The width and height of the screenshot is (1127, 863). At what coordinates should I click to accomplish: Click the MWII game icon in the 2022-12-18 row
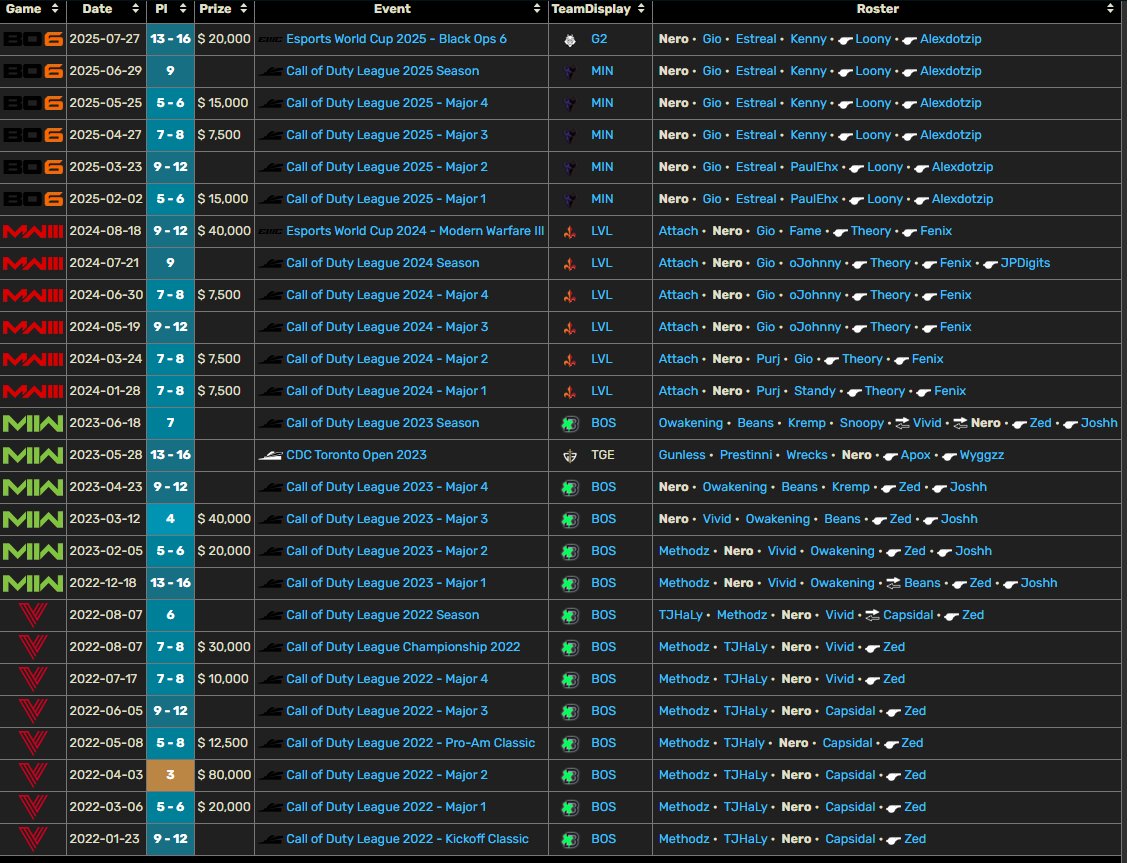click(33, 583)
